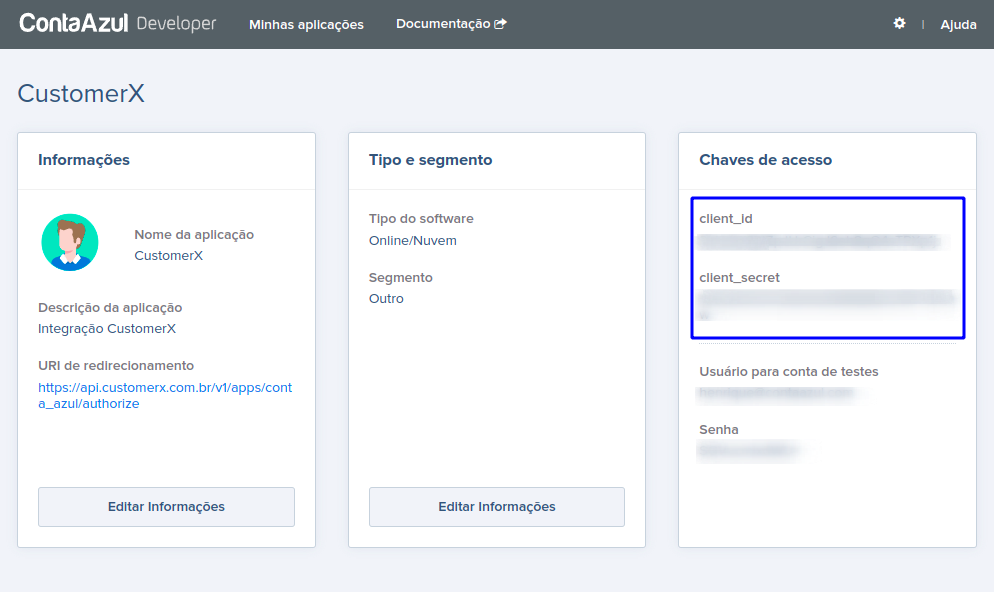
Task: Click the Tipo do software label
Action: [421, 219]
